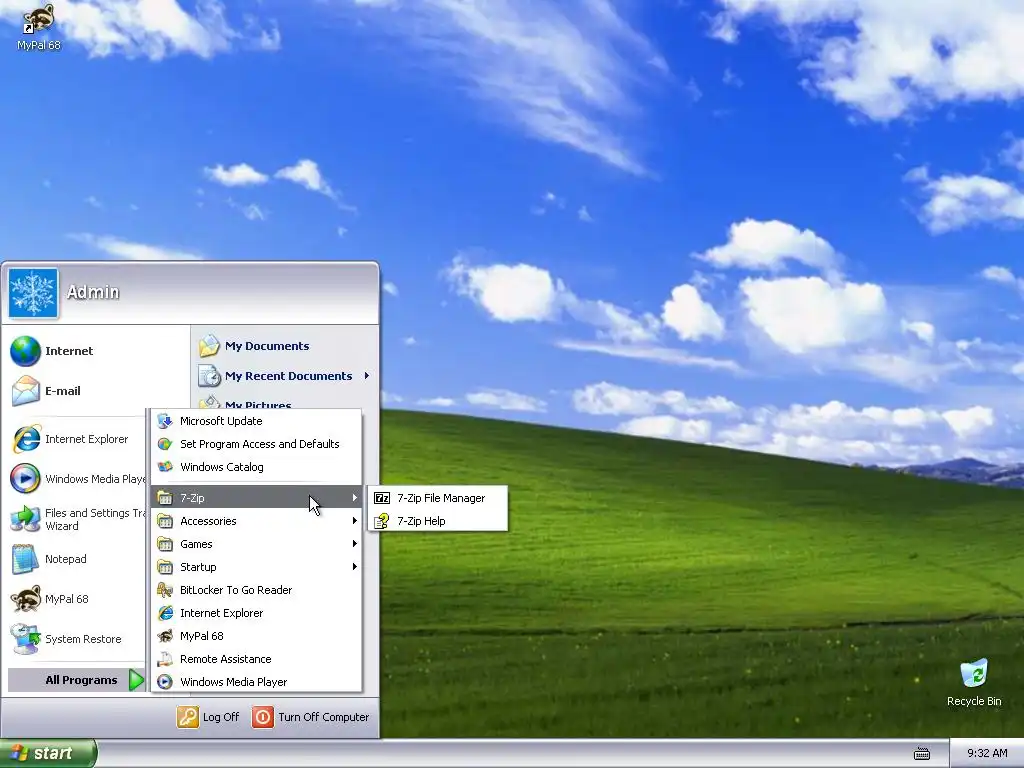Click the Admin user name text

point(93,292)
